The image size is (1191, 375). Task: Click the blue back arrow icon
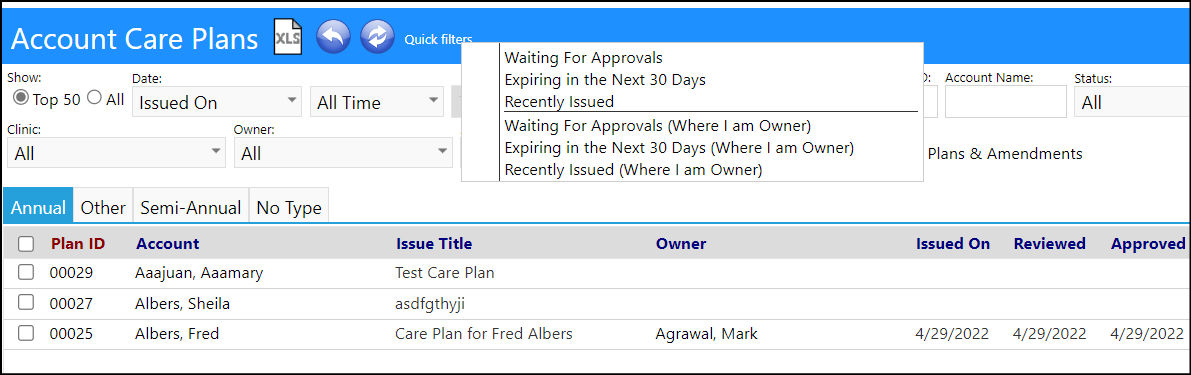333,36
